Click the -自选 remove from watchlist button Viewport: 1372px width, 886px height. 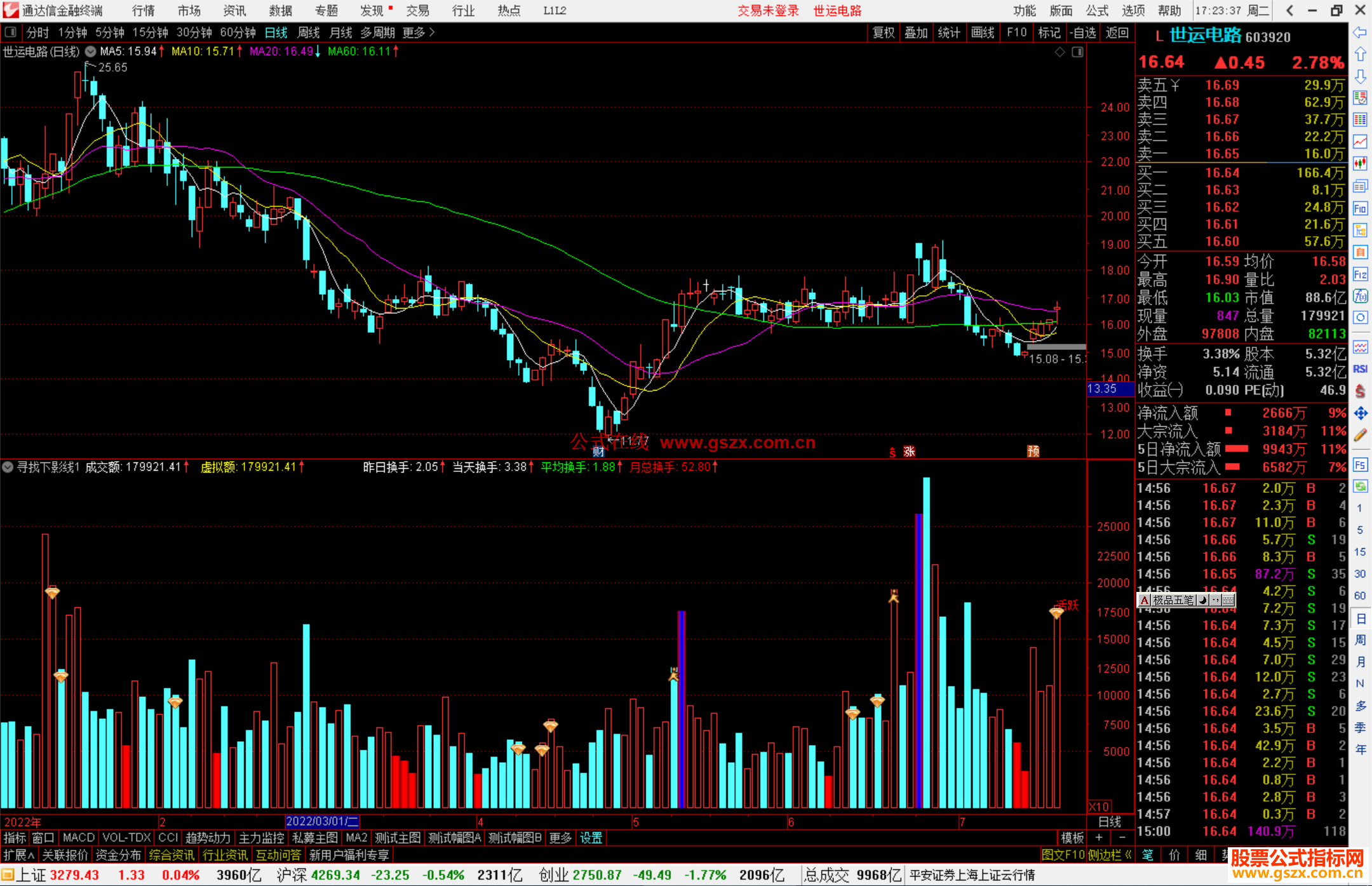coord(1082,32)
